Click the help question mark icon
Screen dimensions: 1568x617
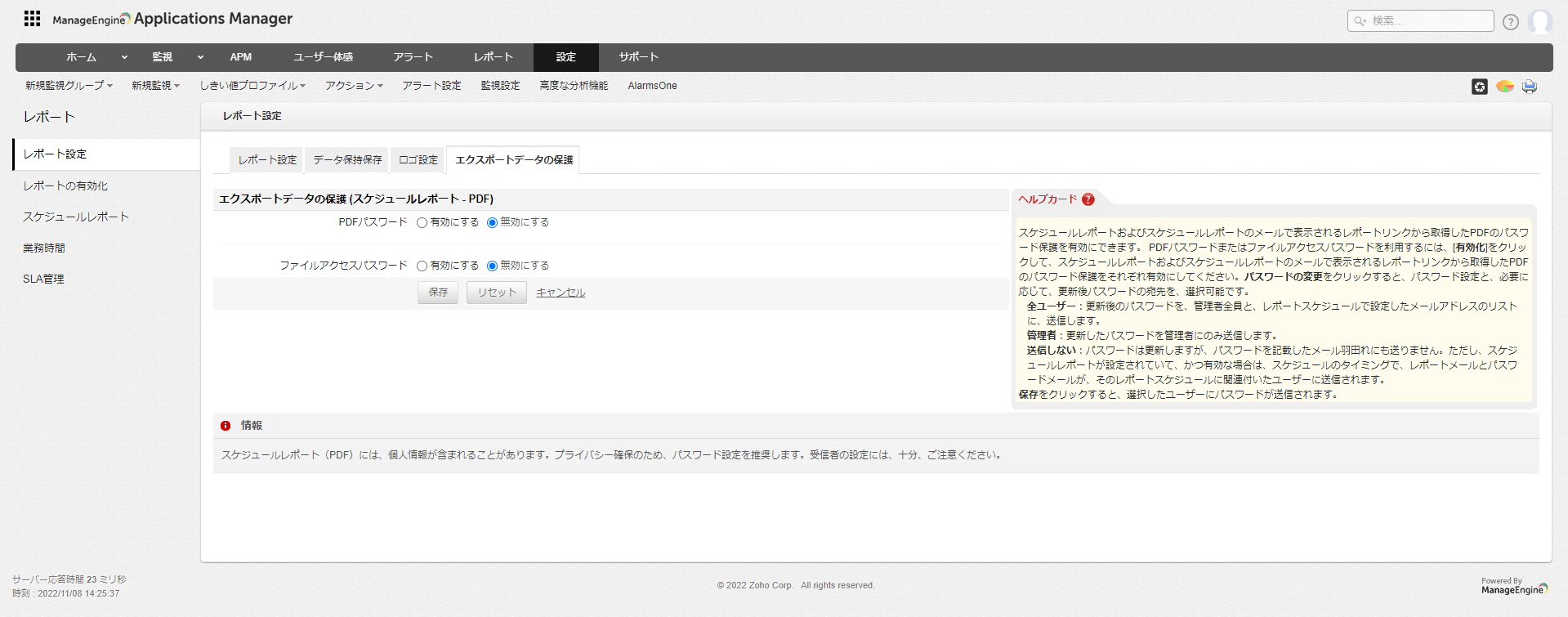tap(1510, 22)
